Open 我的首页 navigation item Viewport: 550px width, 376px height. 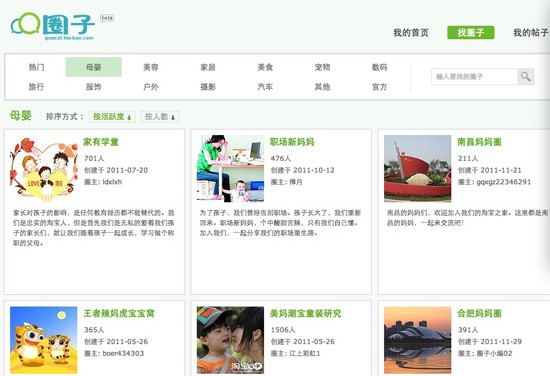411,33
